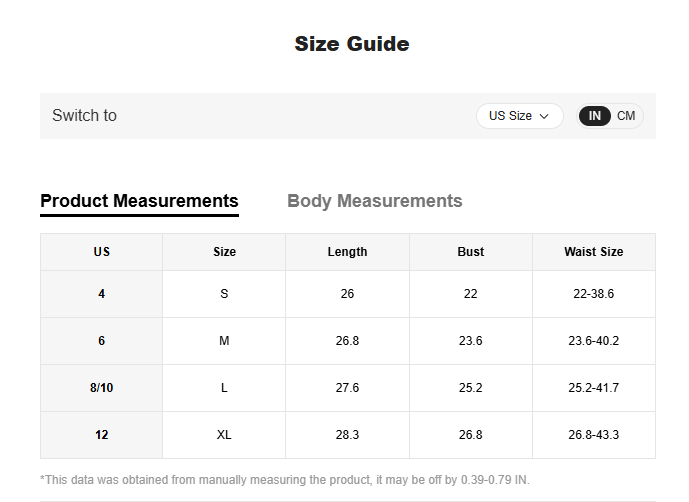Image resolution: width=689 pixels, height=502 pixels.
Task: Click the S size cell
Action: pyautogui.click(x=224, y=294)
